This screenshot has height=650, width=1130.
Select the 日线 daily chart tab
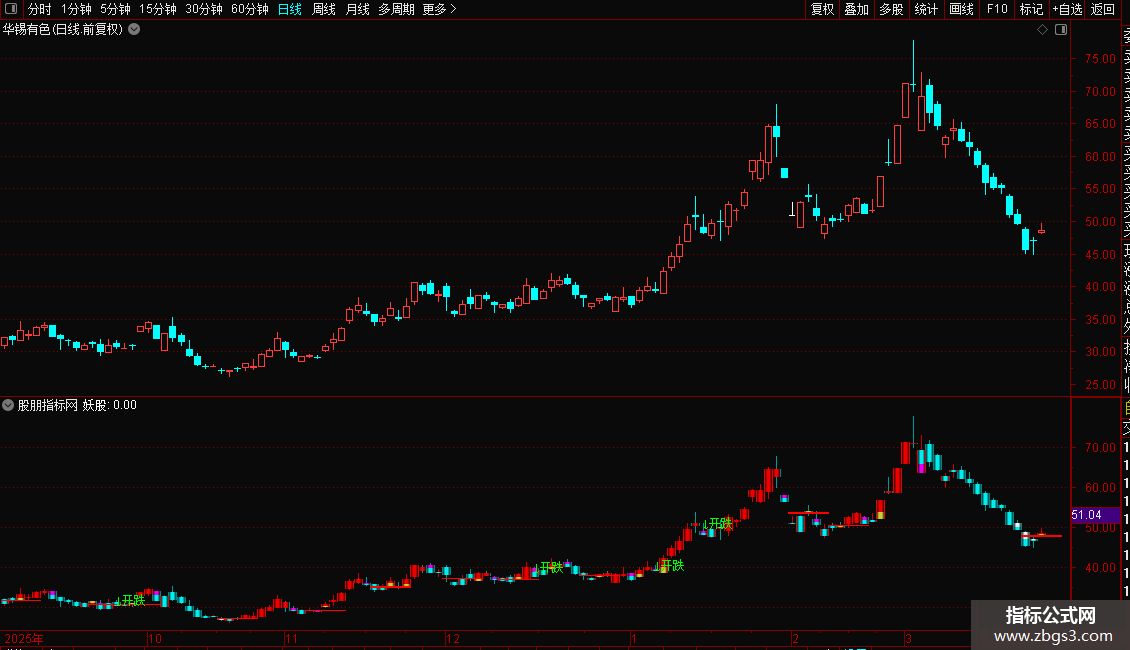click(290, 9)
